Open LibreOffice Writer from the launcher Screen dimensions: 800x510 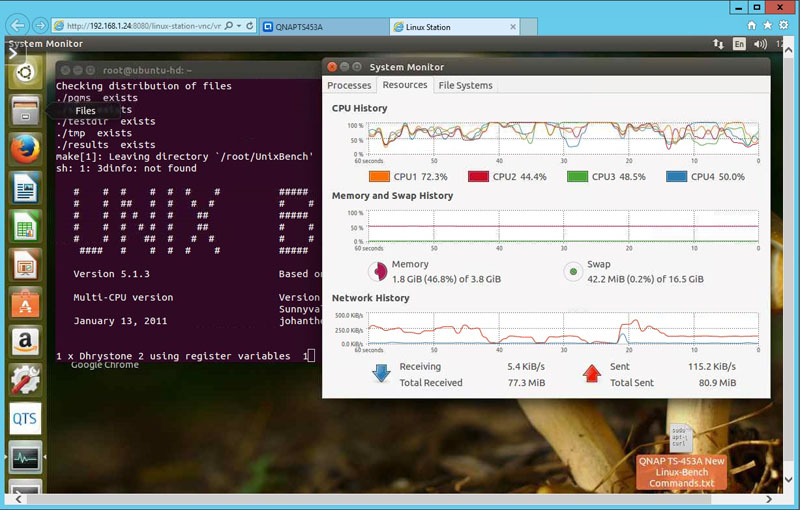[25, 188]
